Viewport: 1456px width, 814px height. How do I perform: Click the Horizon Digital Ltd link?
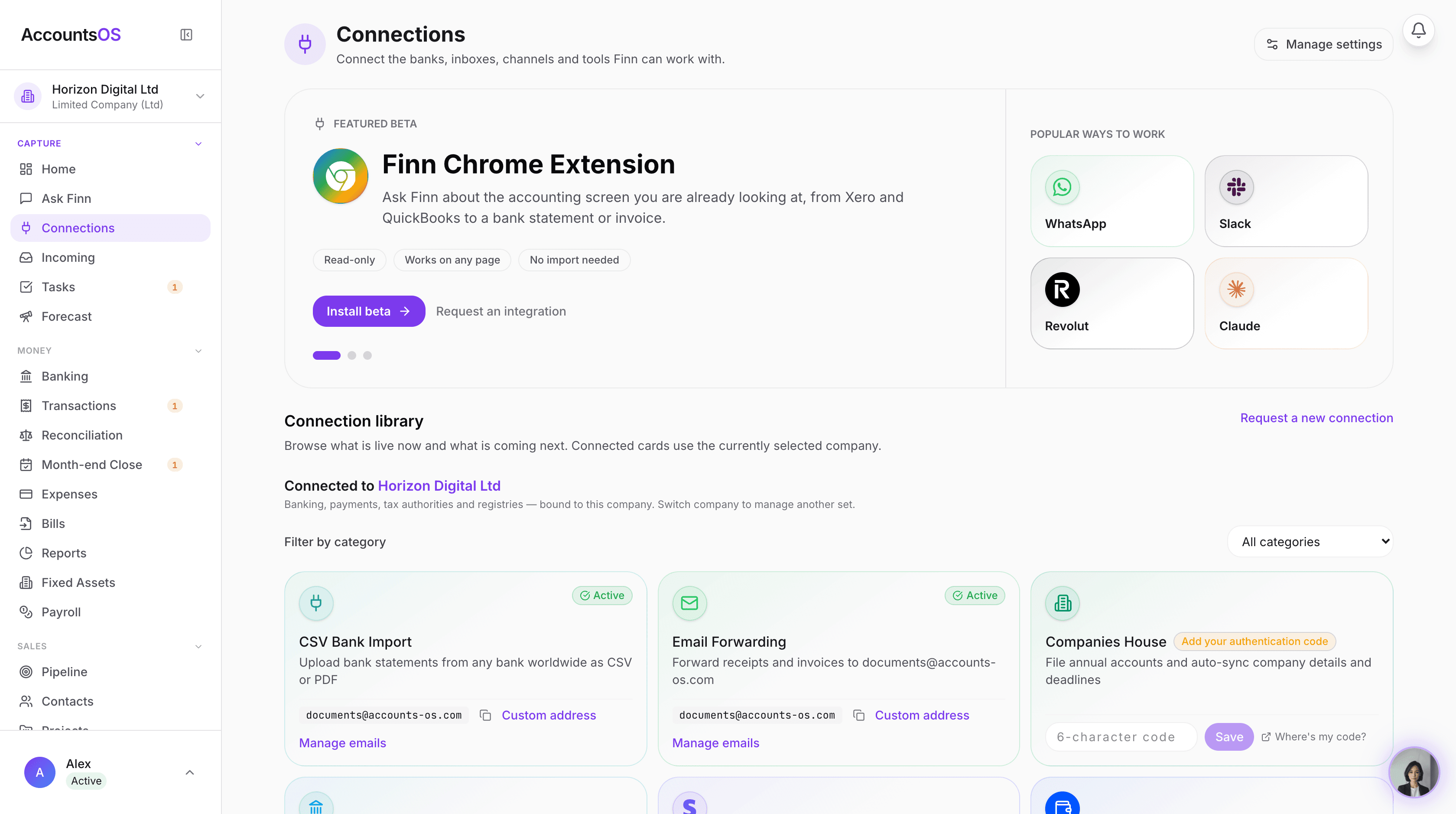point(439,485)
